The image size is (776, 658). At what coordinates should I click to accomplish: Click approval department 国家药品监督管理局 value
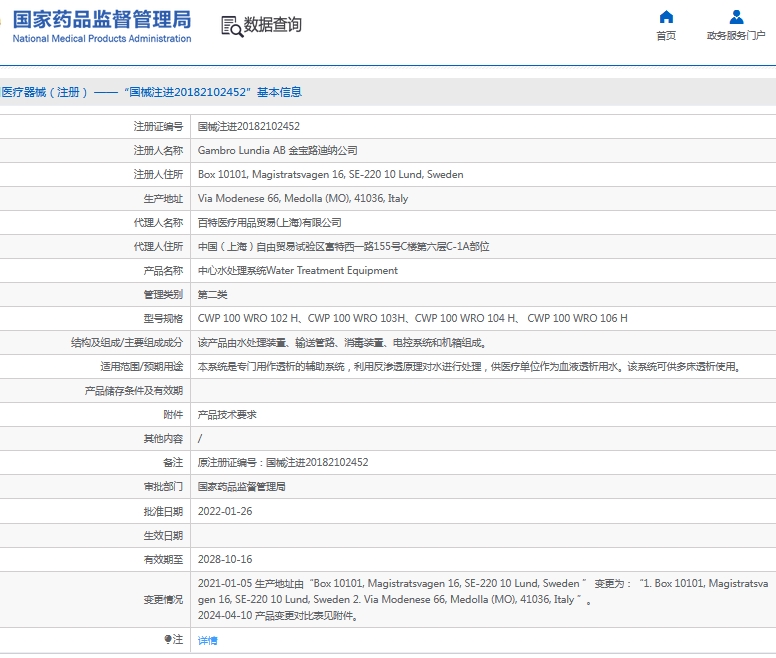pyautogui.click(x=242, y=487)
